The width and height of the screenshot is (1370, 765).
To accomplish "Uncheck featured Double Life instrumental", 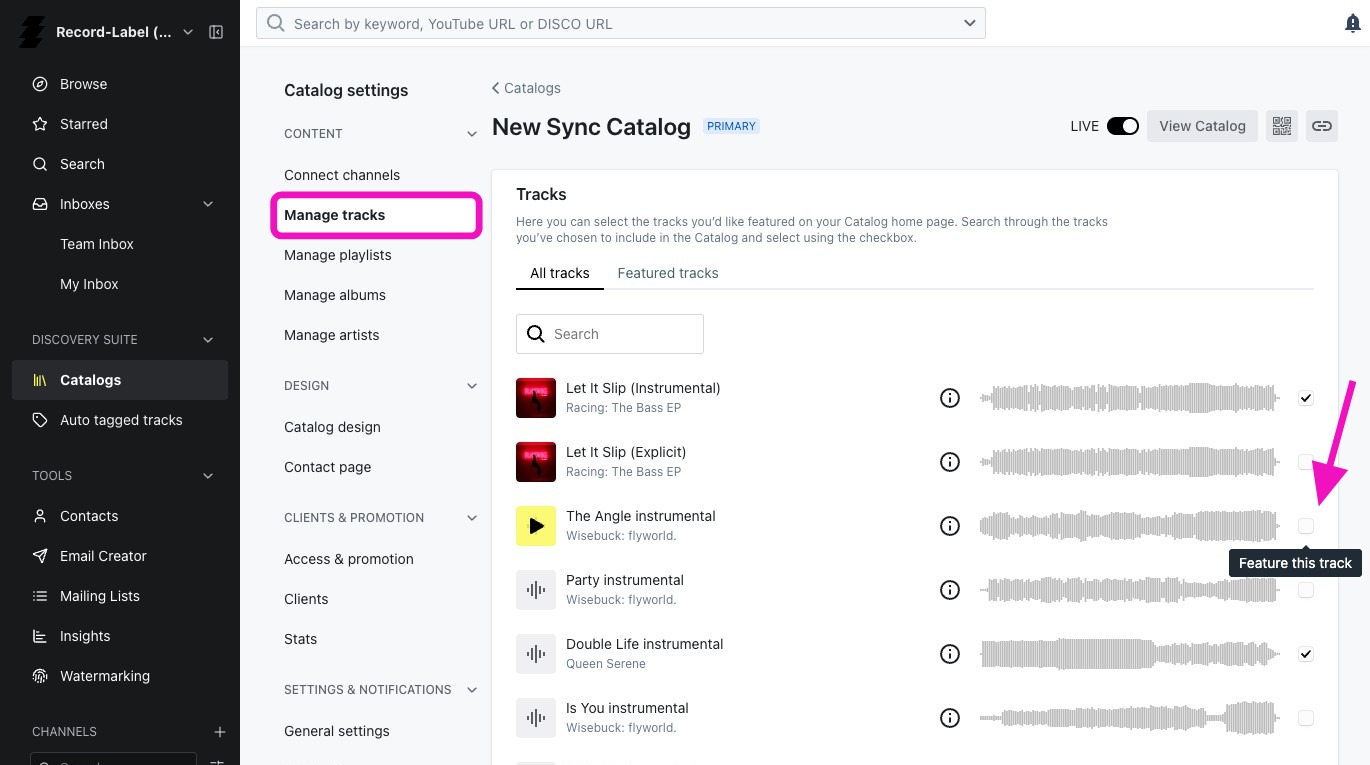I will [1306, 654].
